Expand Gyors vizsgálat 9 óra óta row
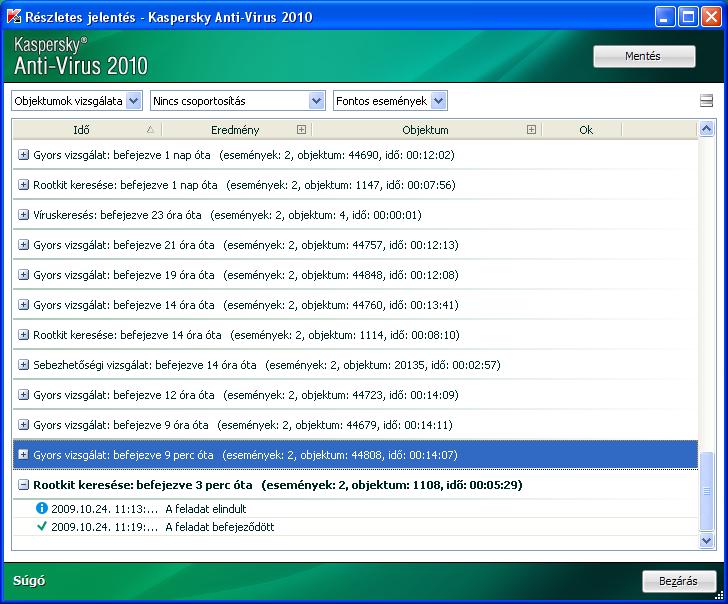This screenshot has width=728, height=604. [x=23, y=424]
